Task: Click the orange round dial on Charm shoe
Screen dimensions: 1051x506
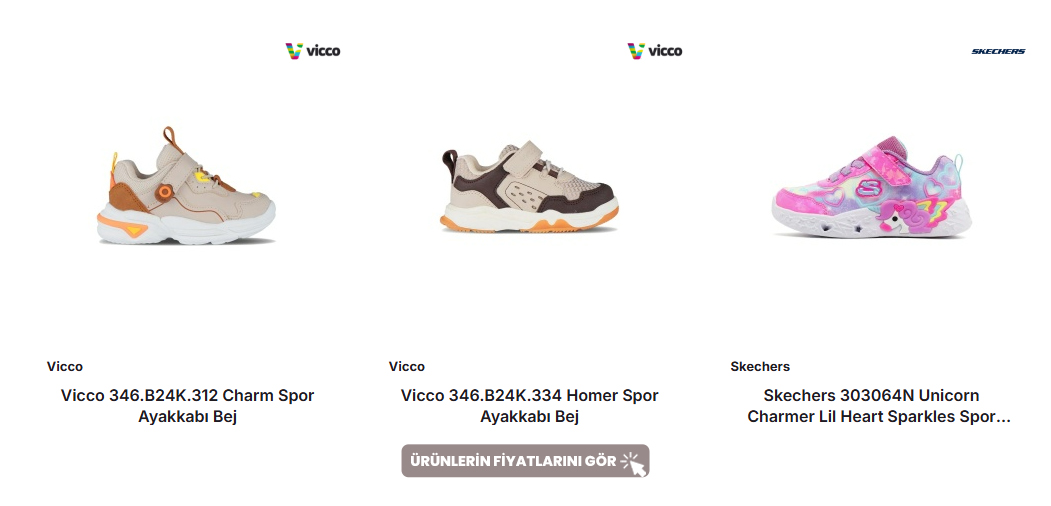Action: coord(164,192)
